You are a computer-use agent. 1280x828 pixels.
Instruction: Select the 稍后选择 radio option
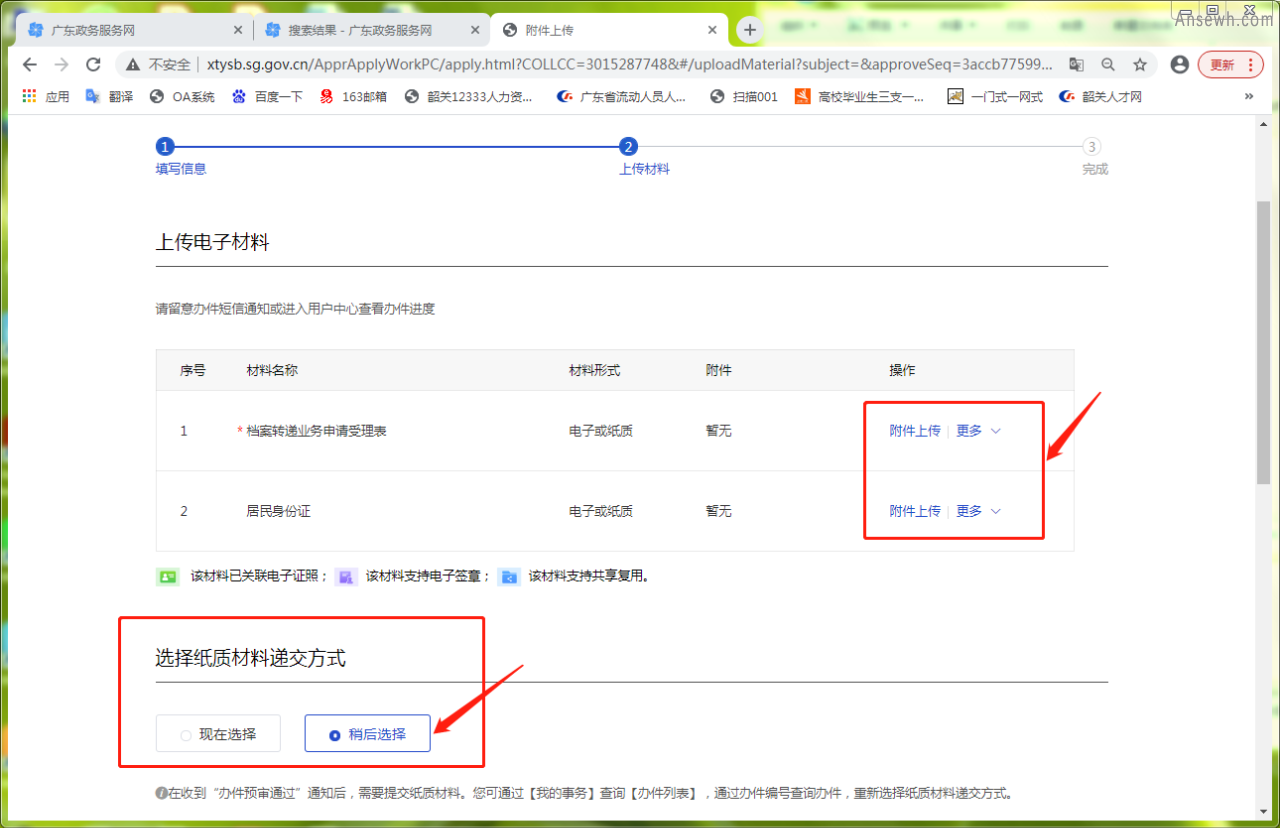(367, 734)
